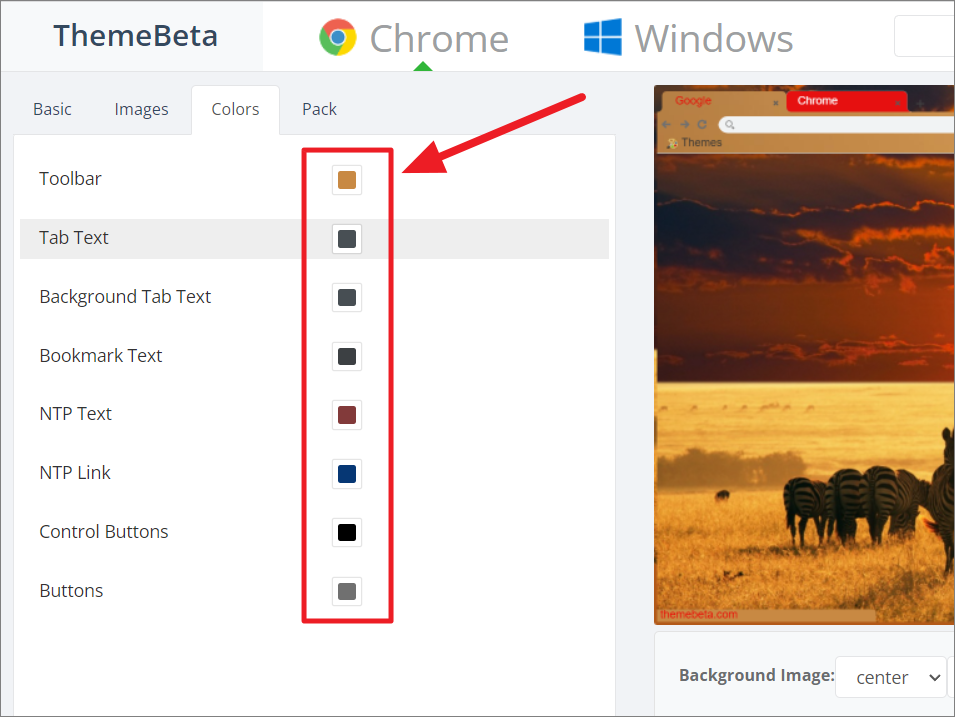Pick the Tab Text color swatch

347,239
